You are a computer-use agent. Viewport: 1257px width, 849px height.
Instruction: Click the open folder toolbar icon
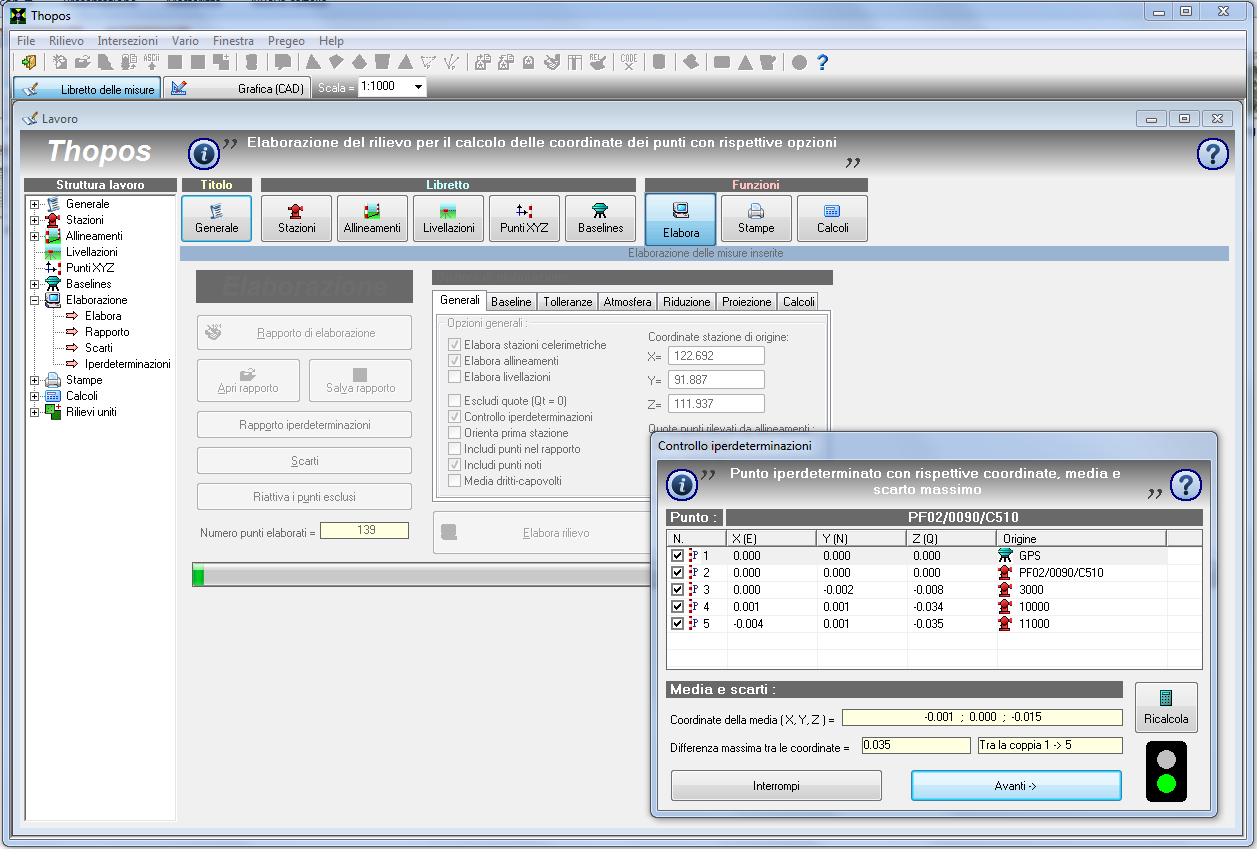tap(83, 62)
